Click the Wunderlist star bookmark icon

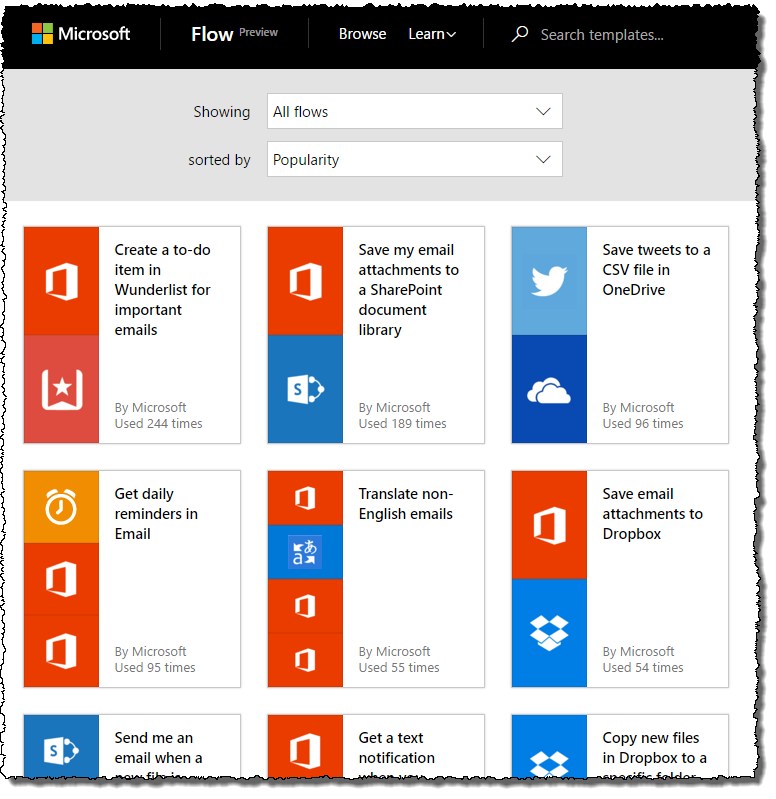[62, 389]
